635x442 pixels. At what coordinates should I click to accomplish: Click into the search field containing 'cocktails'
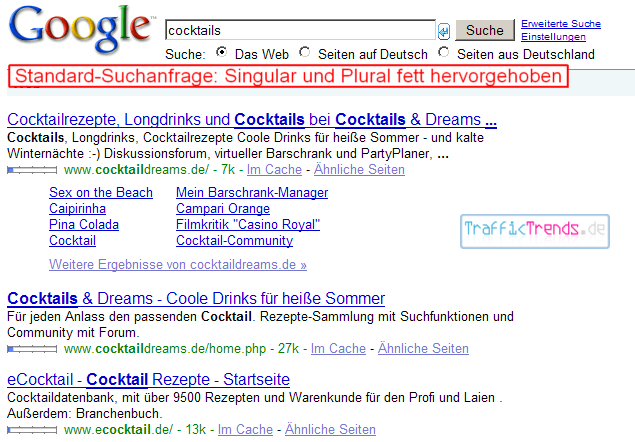[x=300, y=31]
